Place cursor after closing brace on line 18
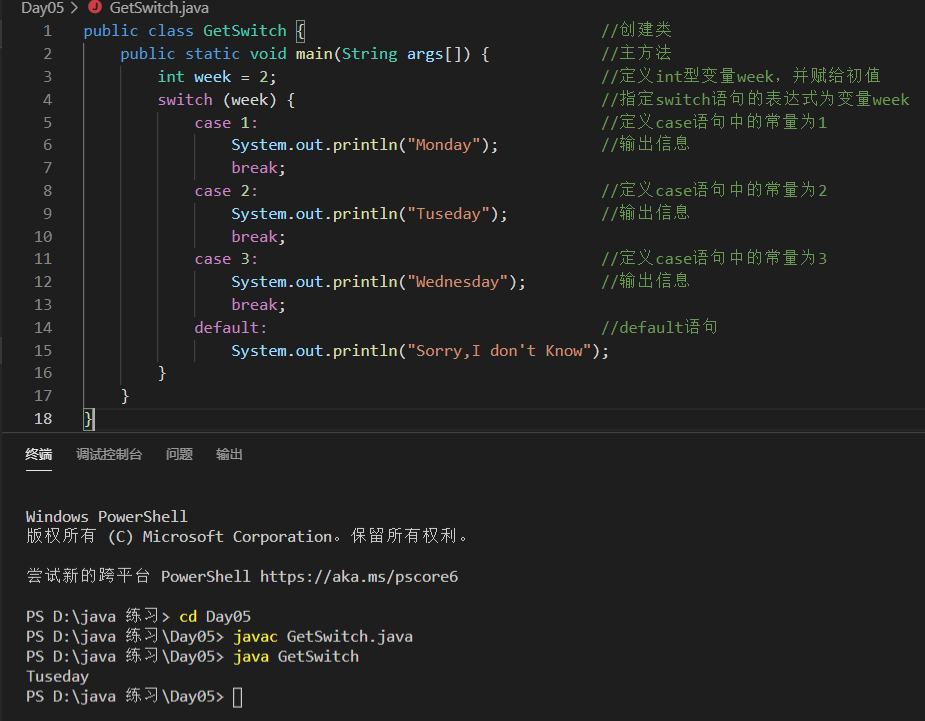Viewport: 925px width, 721px height. click(x=93, y=419)
